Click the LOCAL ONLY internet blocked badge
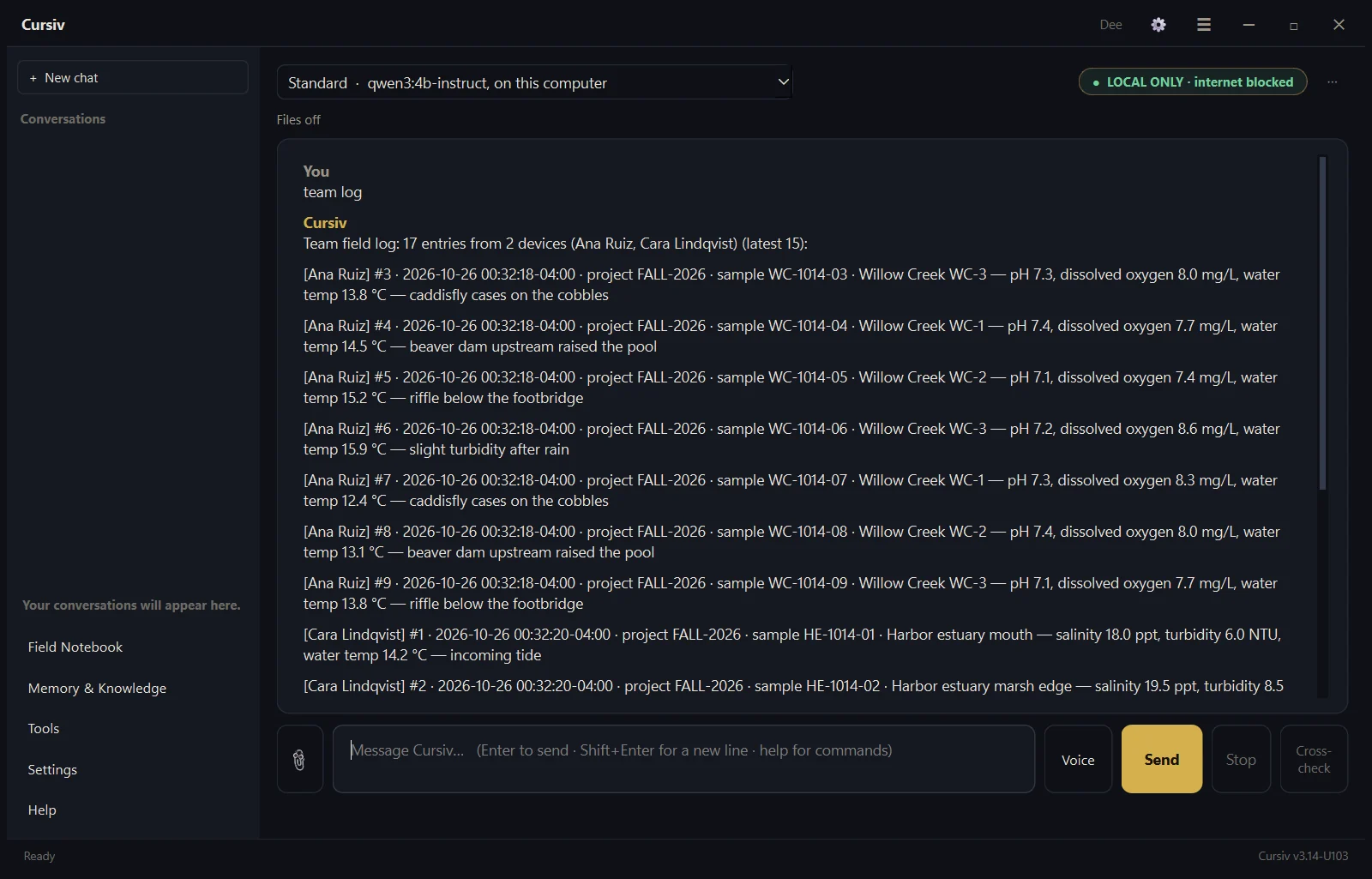This screenshot has width=1372, height=879. pyautogui.click(x=1193, y=82)
